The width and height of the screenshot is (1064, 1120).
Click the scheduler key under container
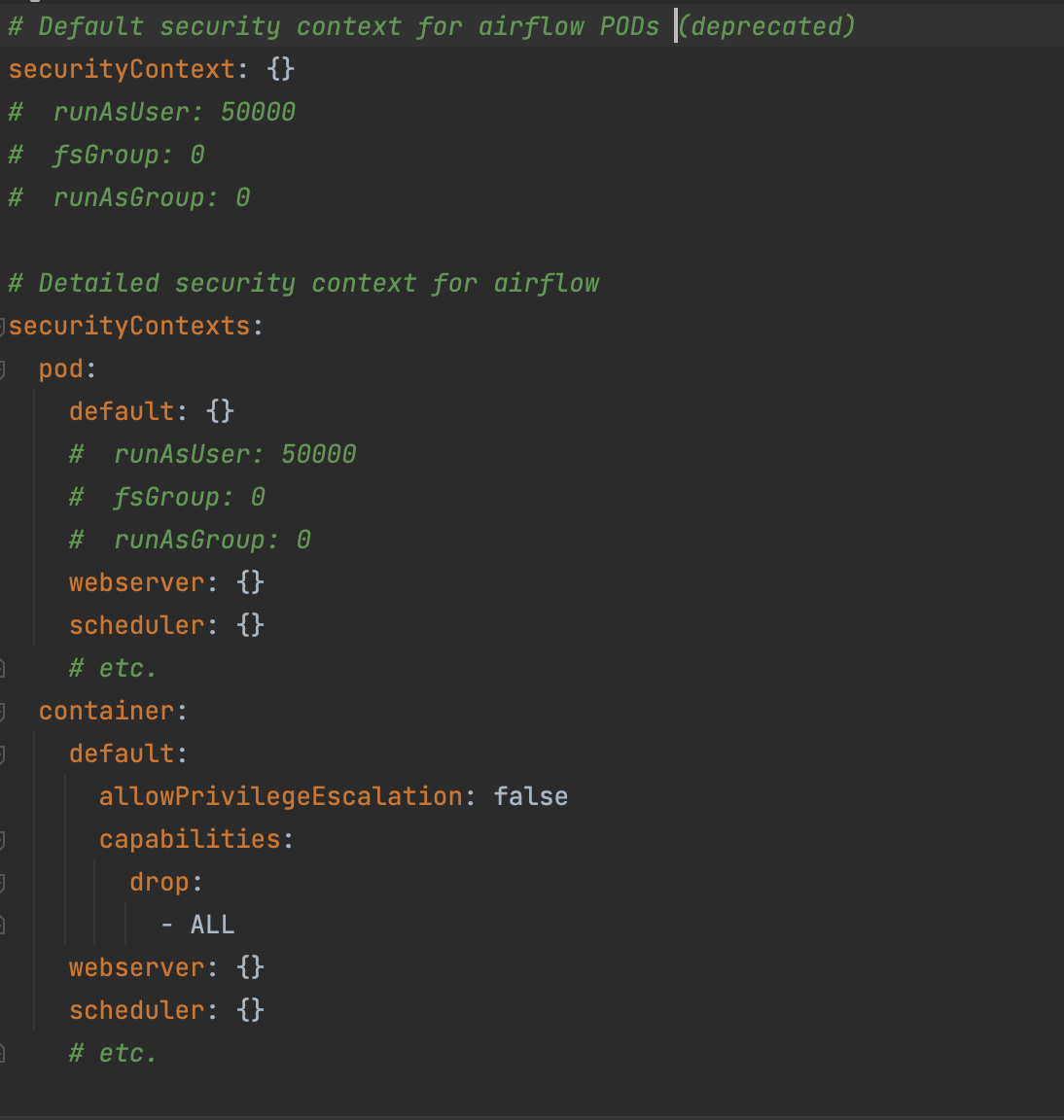[x=137, y=1009]
